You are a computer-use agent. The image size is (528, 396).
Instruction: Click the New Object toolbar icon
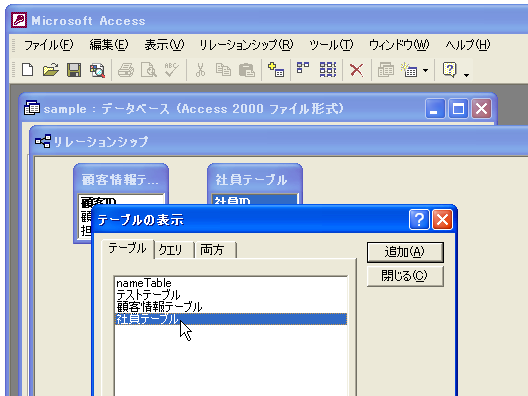click(409, 70)
